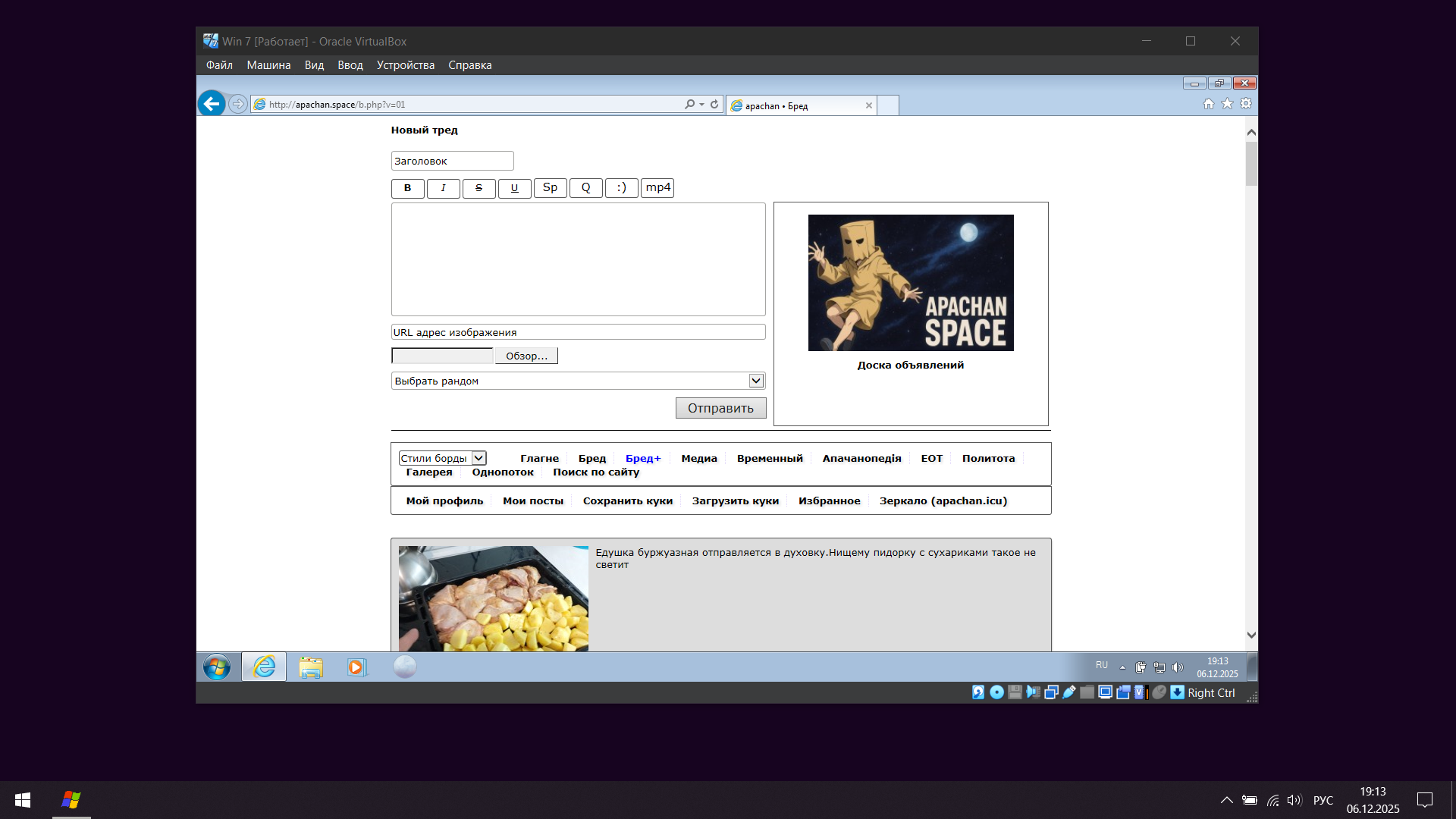
Task: Click Windows 7 Start orb
Action: tap(217, 667)
